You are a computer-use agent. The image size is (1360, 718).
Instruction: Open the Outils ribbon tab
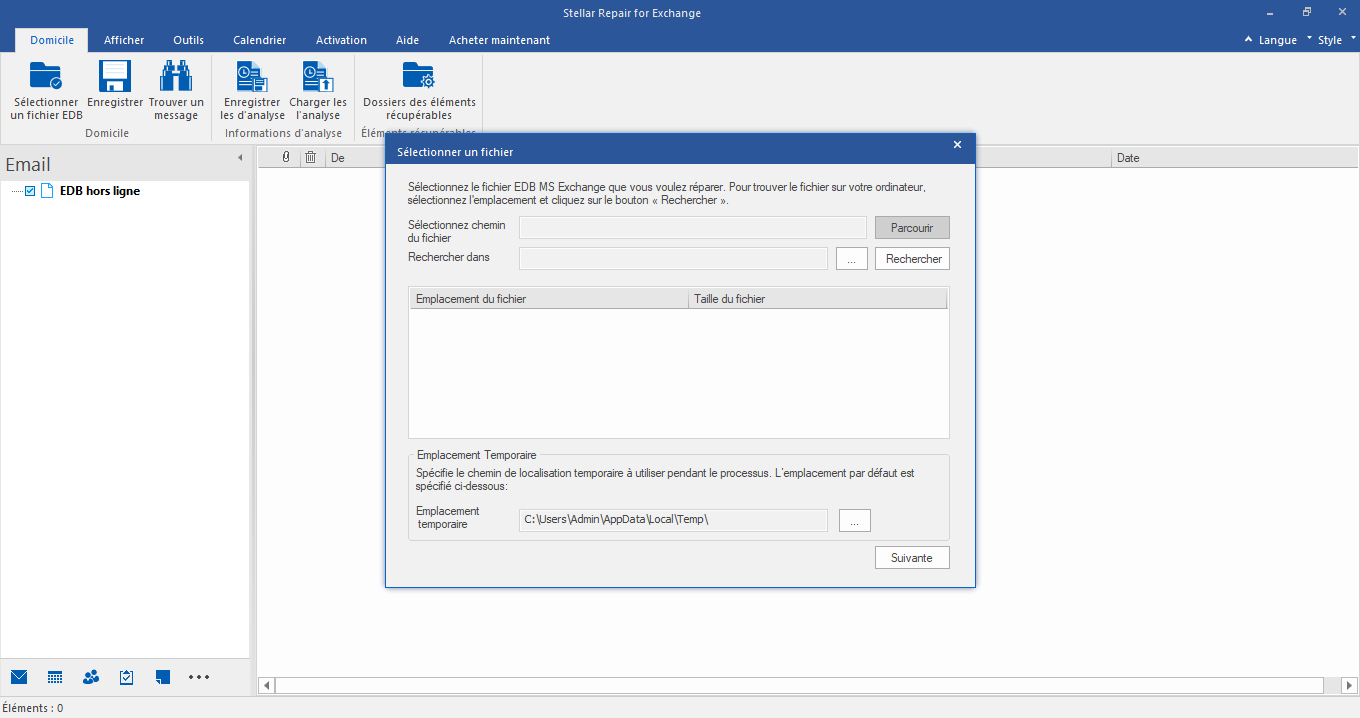188,40
